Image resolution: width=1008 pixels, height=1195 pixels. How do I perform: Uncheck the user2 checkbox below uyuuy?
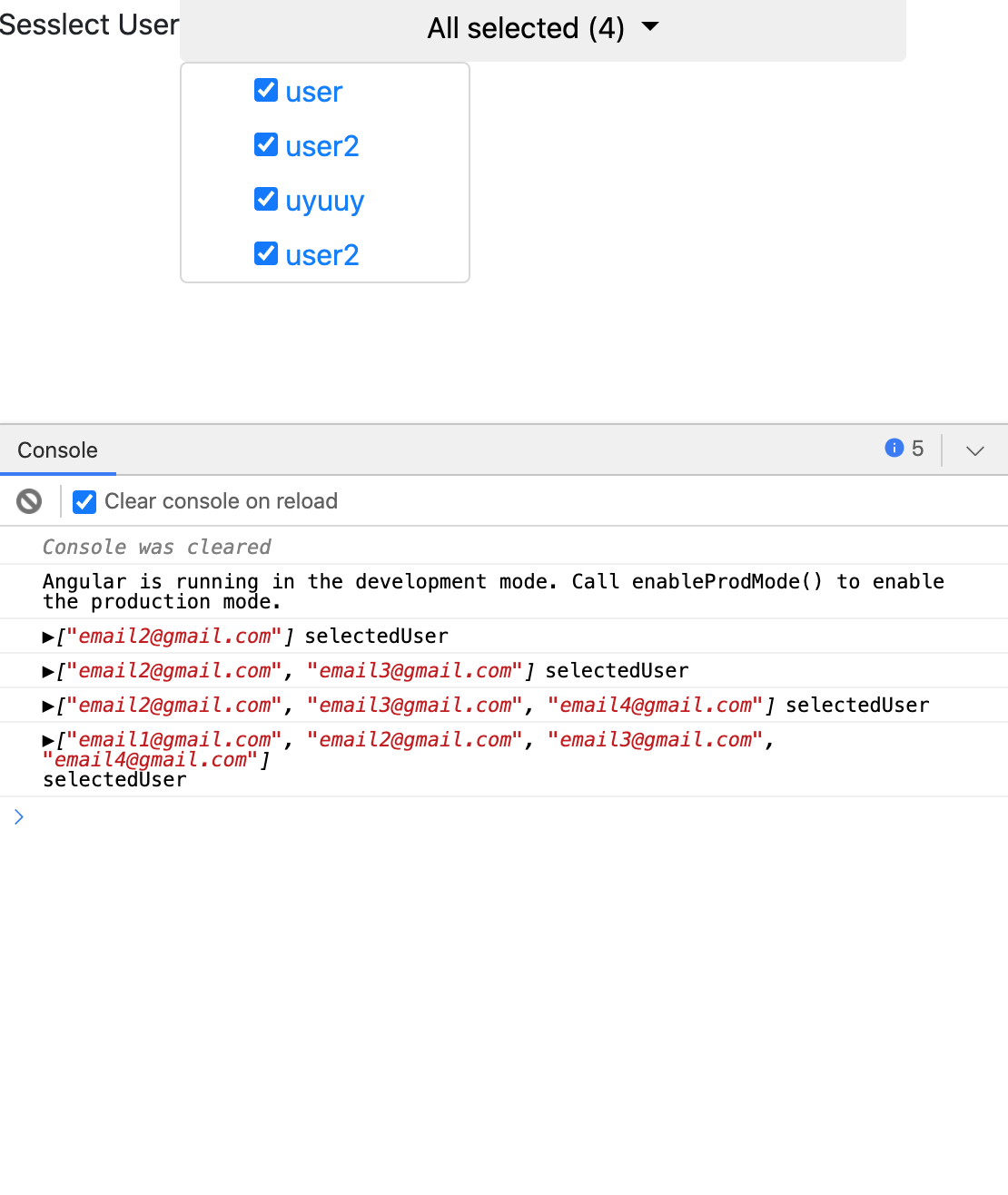click(x=266, y=253)
